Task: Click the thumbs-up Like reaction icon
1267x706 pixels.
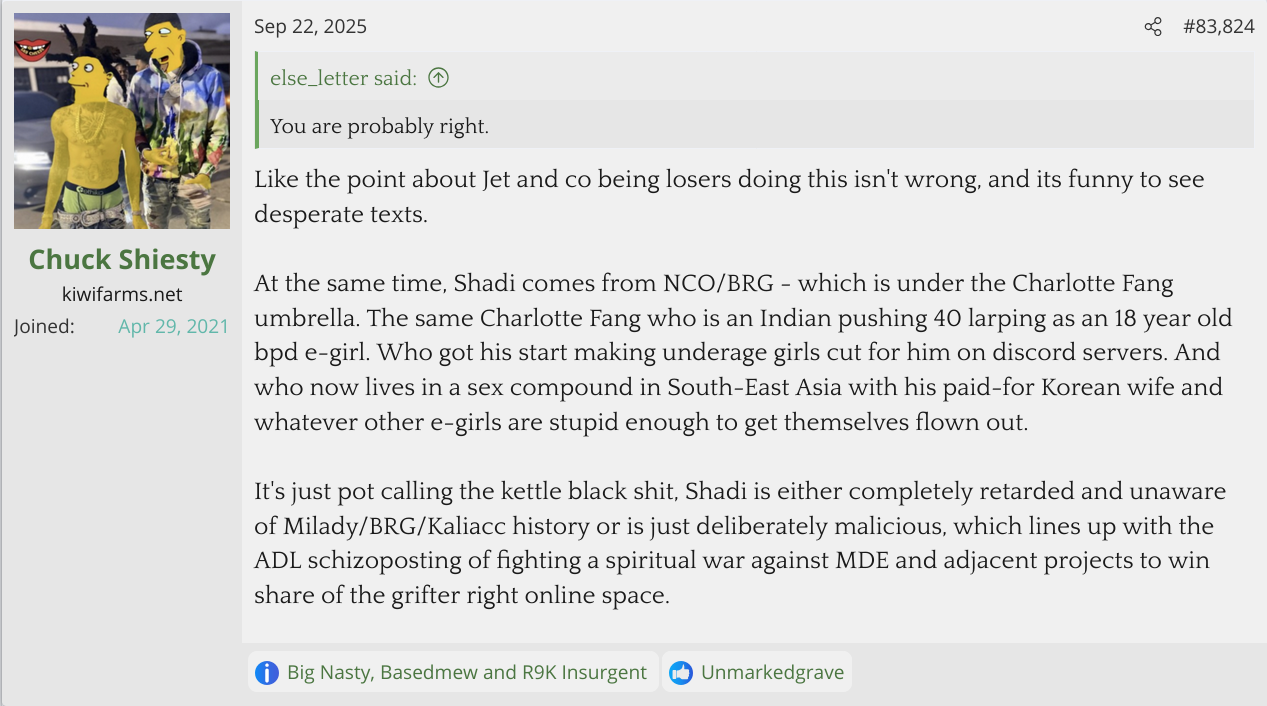Action: click(681, 672)
